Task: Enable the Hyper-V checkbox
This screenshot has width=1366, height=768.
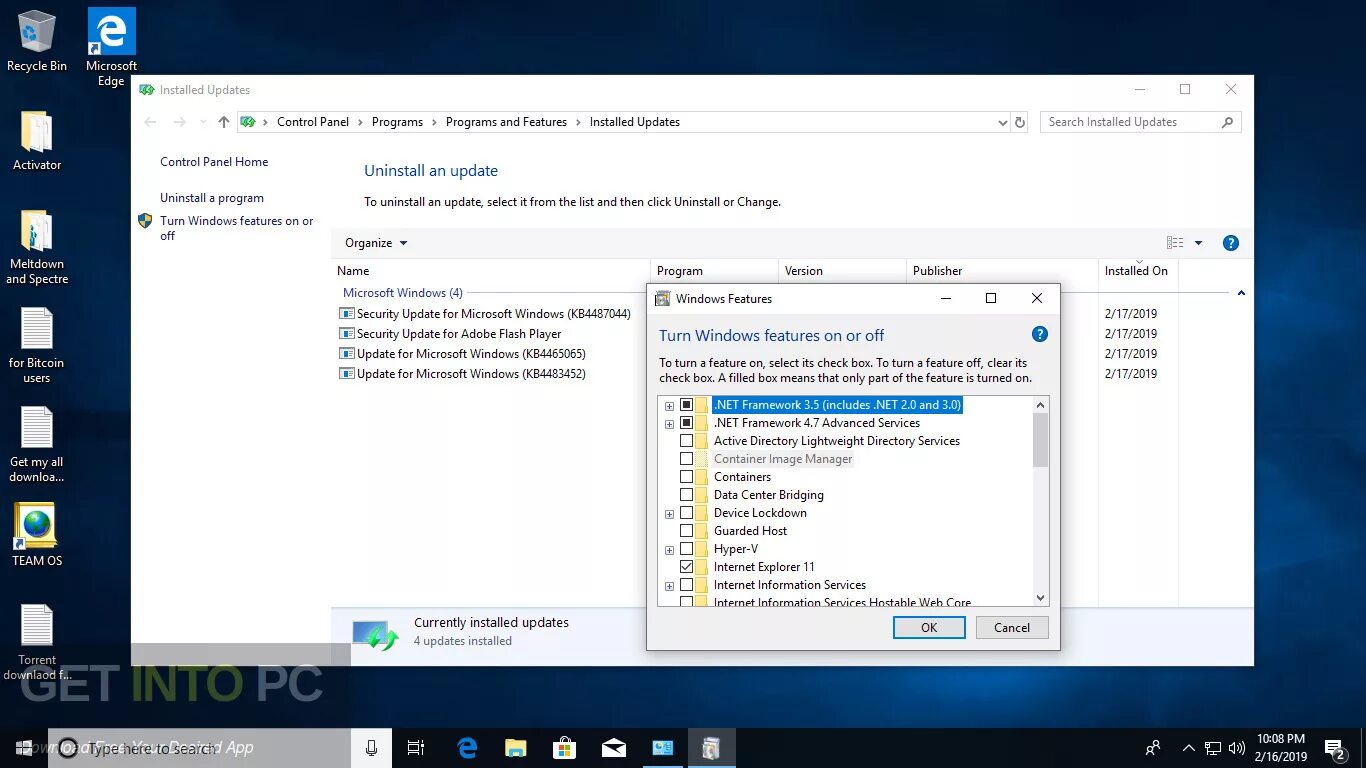Action: click(x=686, y=549)
